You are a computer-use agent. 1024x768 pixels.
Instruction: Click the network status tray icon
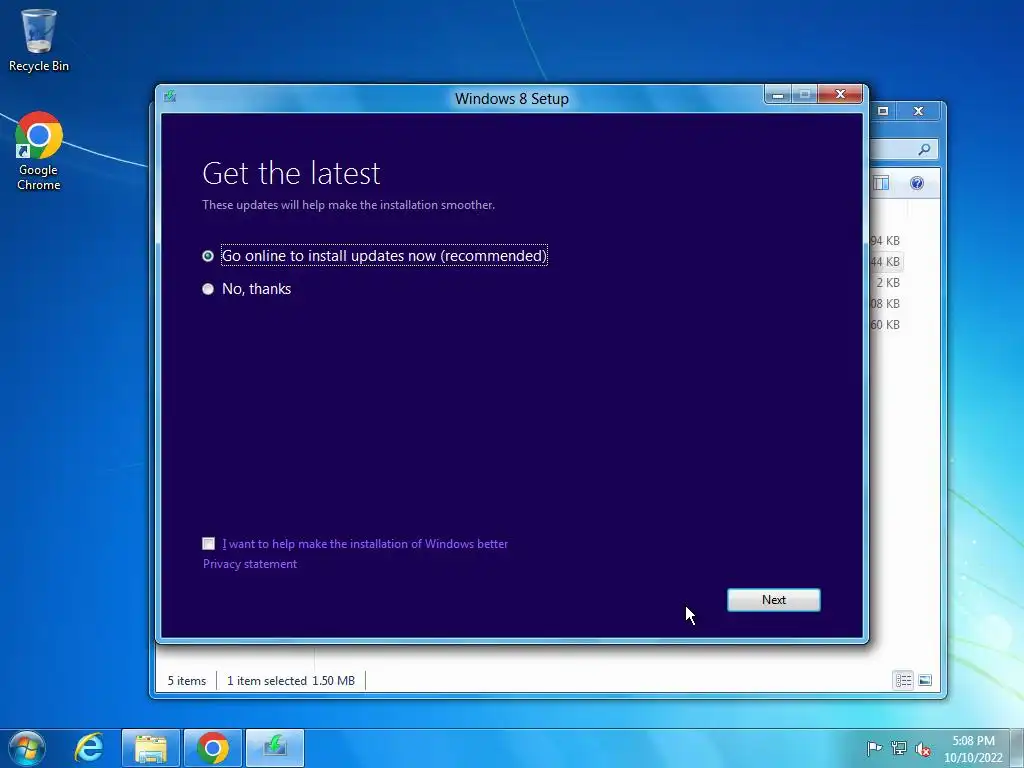[x=899, y=748]
